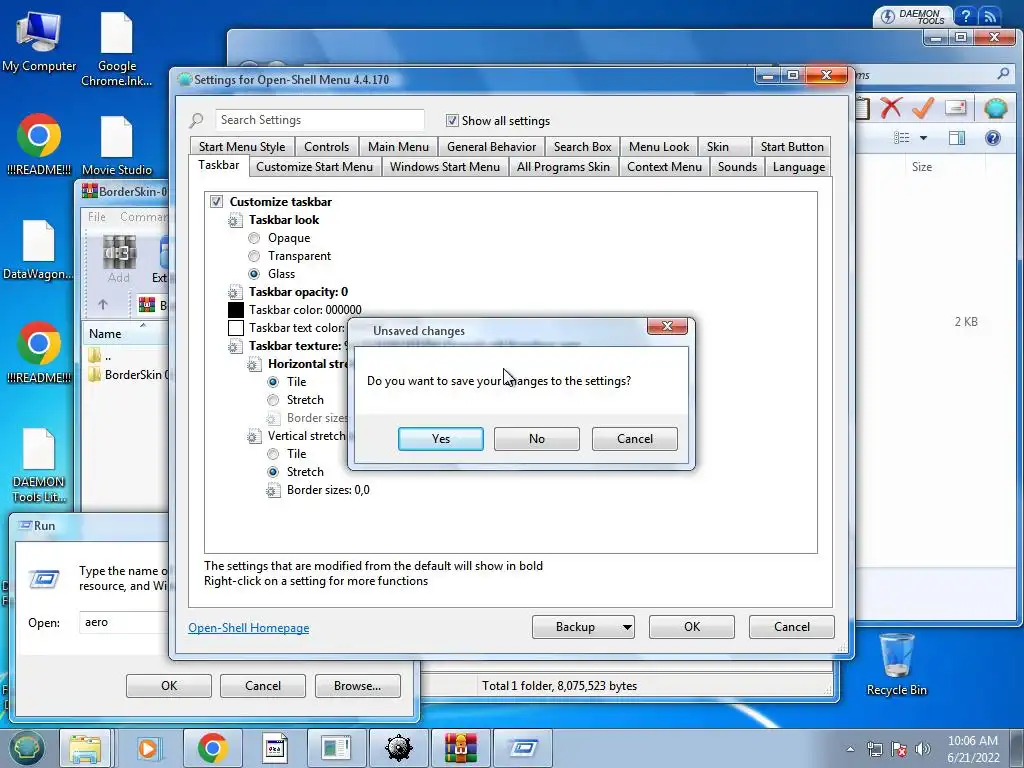
Task: Click No in Unsaved changes dialog
Action: tap(537, 439)
